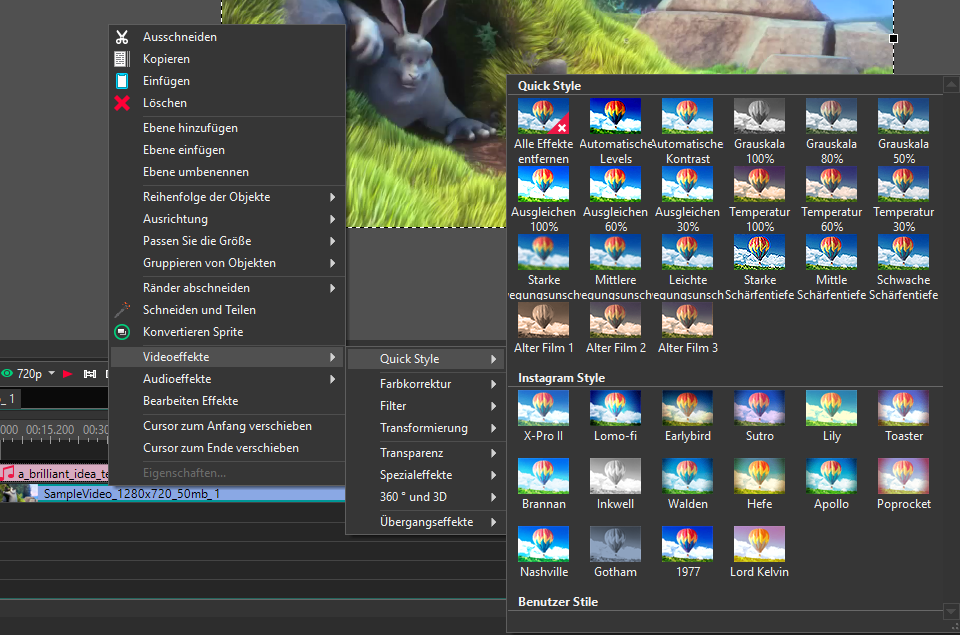Image resolution: width=960 pixels, height=635 pixels.
Task: Select Ebene hinzufügen from context menu
Action: (x=190, y=128)
